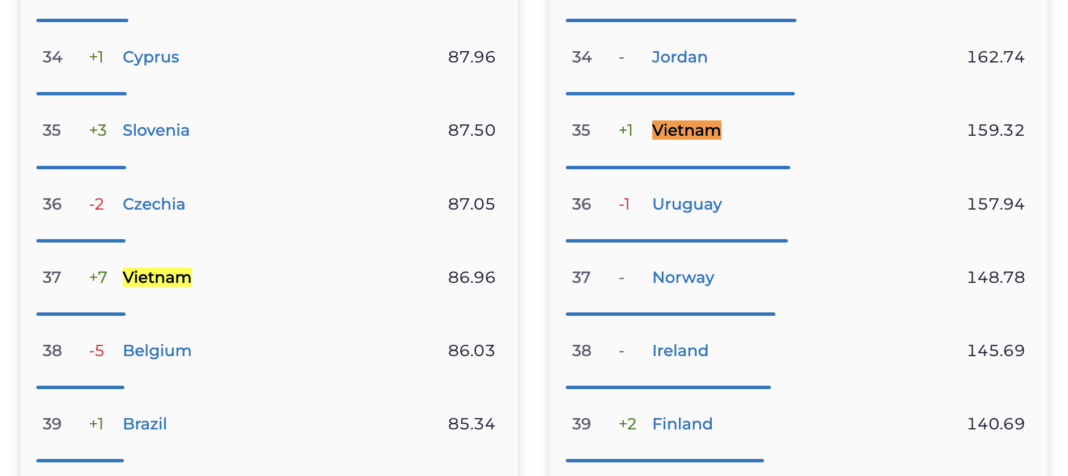Click Cyprus speed value 87.96
The width and height of the screenshot is (1068, 476).
(x=471, y=57)
